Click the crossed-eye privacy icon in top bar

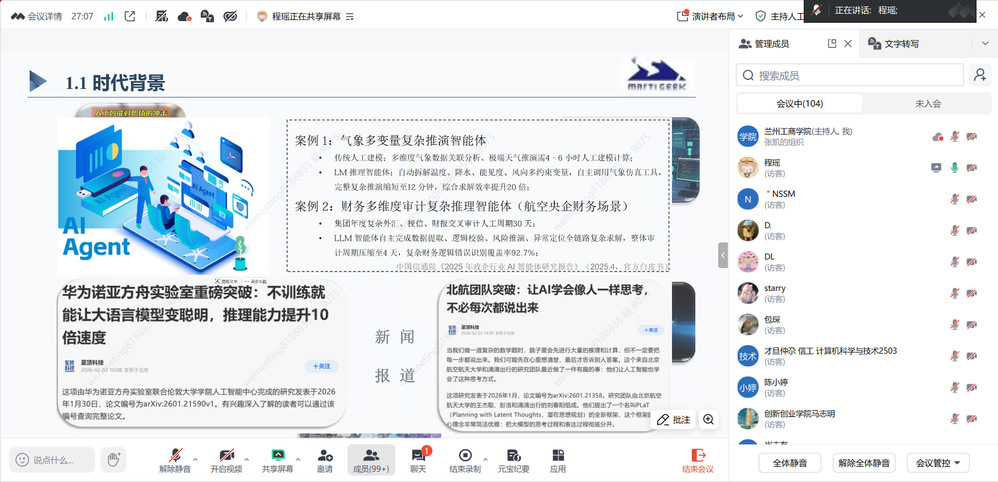pyautogui.click(x=230, y=17)
